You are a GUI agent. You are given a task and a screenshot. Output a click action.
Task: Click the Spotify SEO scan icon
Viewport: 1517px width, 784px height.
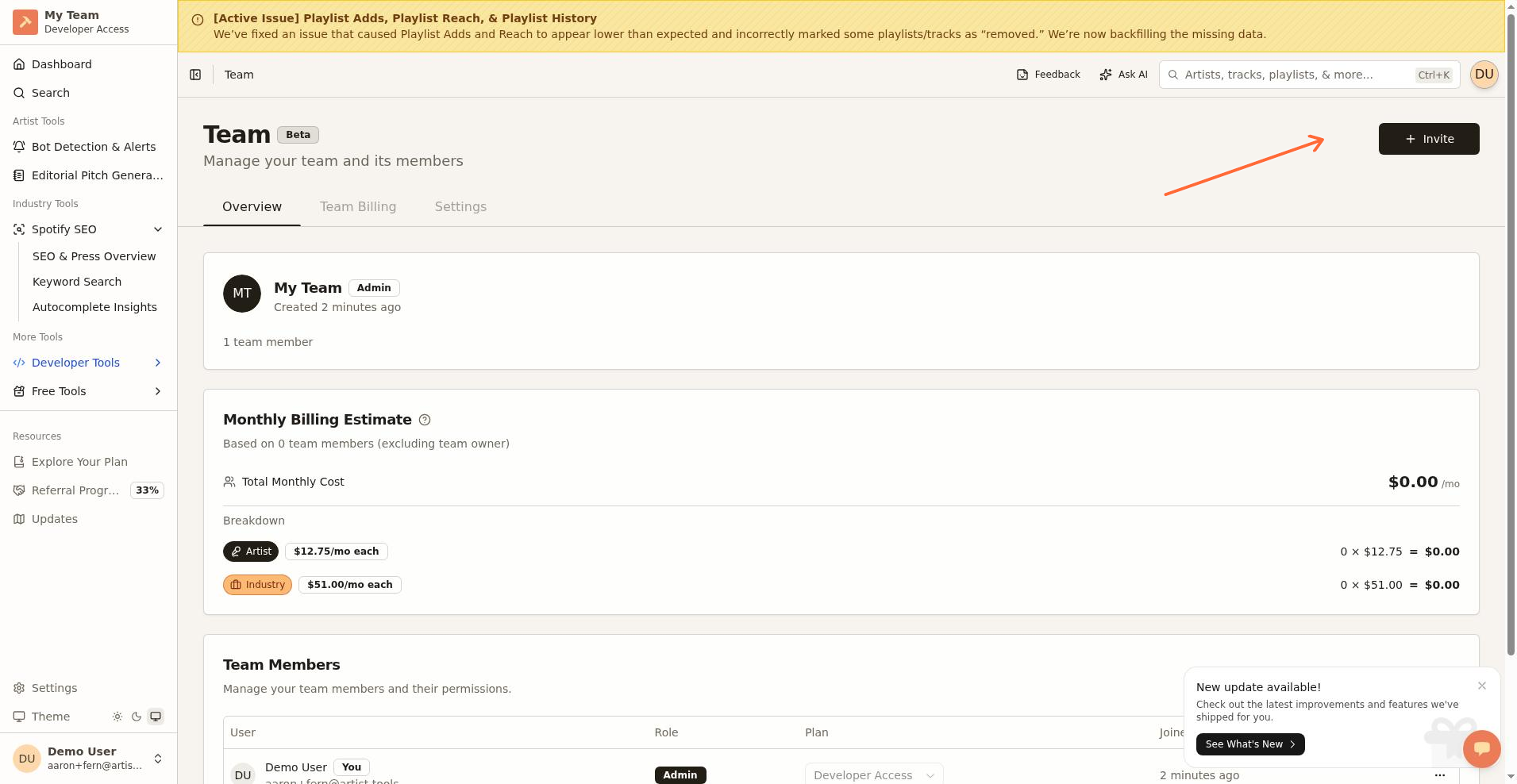point(19,229)
